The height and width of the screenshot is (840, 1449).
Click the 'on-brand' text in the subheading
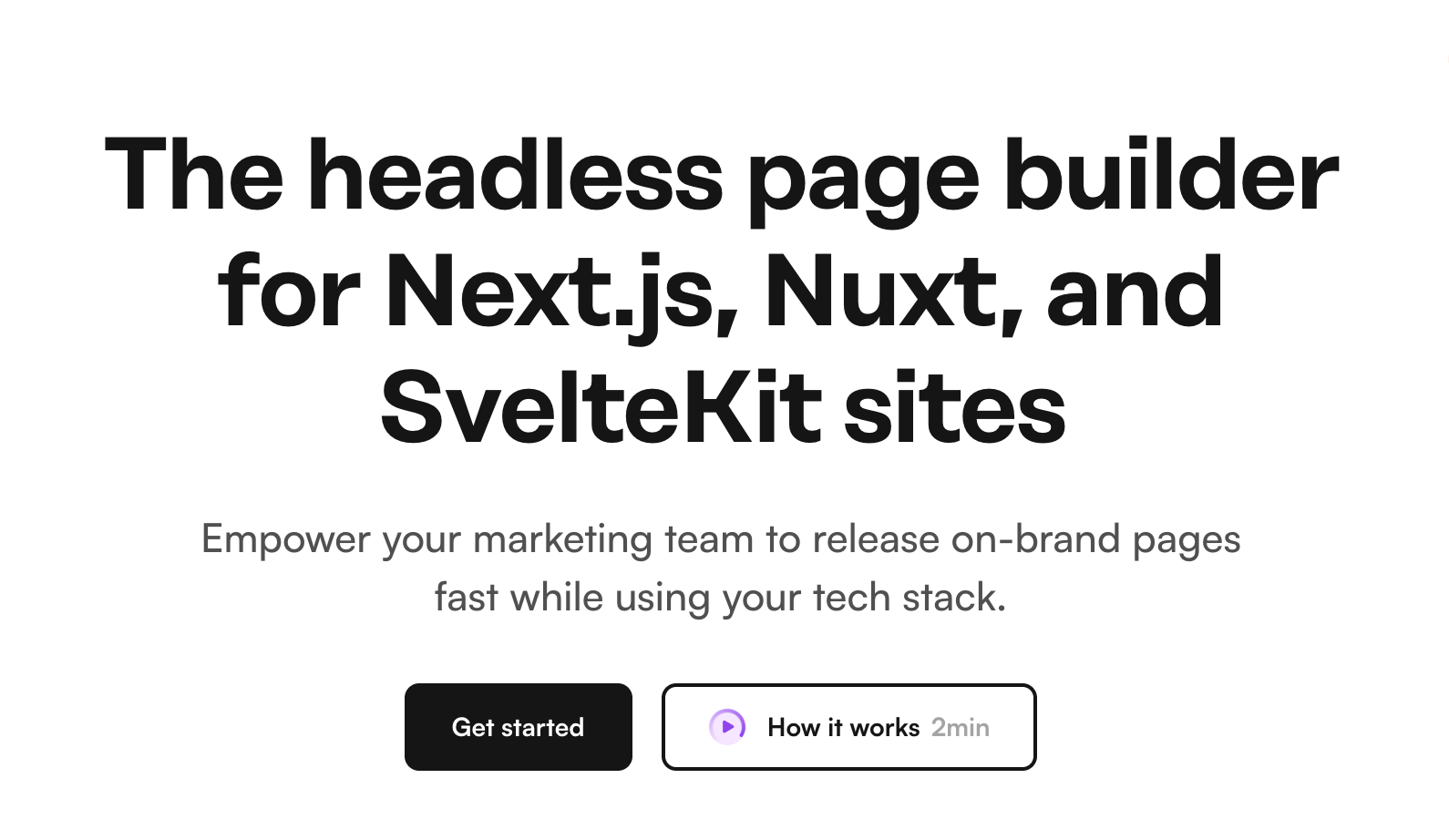click(1035, 538)
